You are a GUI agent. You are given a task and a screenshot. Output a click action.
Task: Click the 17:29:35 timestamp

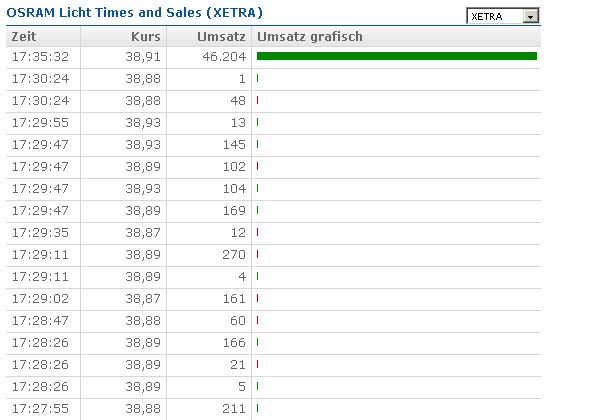(x=40, y=232)
